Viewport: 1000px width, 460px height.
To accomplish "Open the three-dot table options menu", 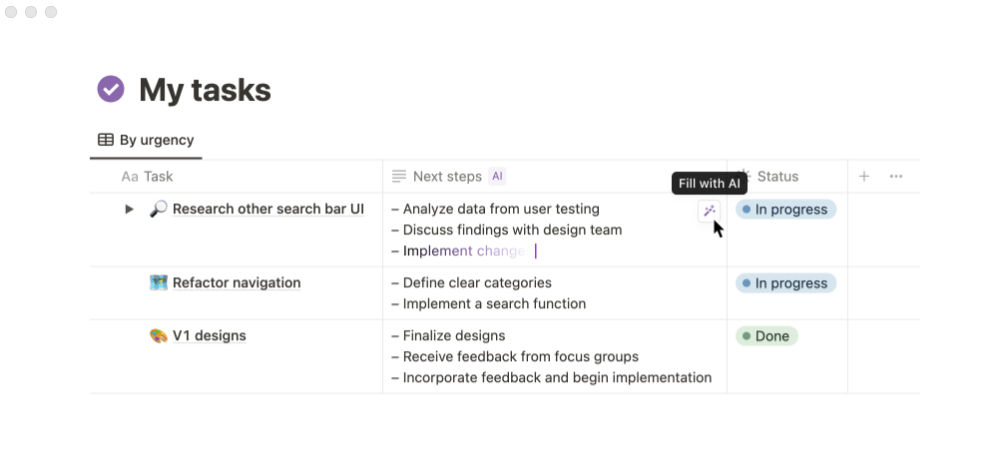I will coord(896,177).
